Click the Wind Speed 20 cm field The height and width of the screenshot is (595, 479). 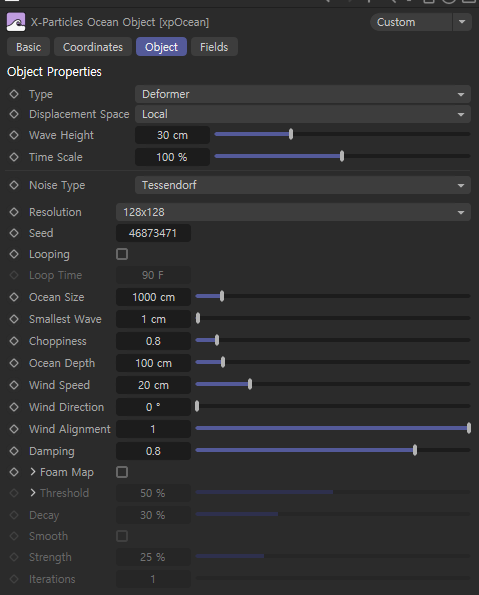[153, 385]
